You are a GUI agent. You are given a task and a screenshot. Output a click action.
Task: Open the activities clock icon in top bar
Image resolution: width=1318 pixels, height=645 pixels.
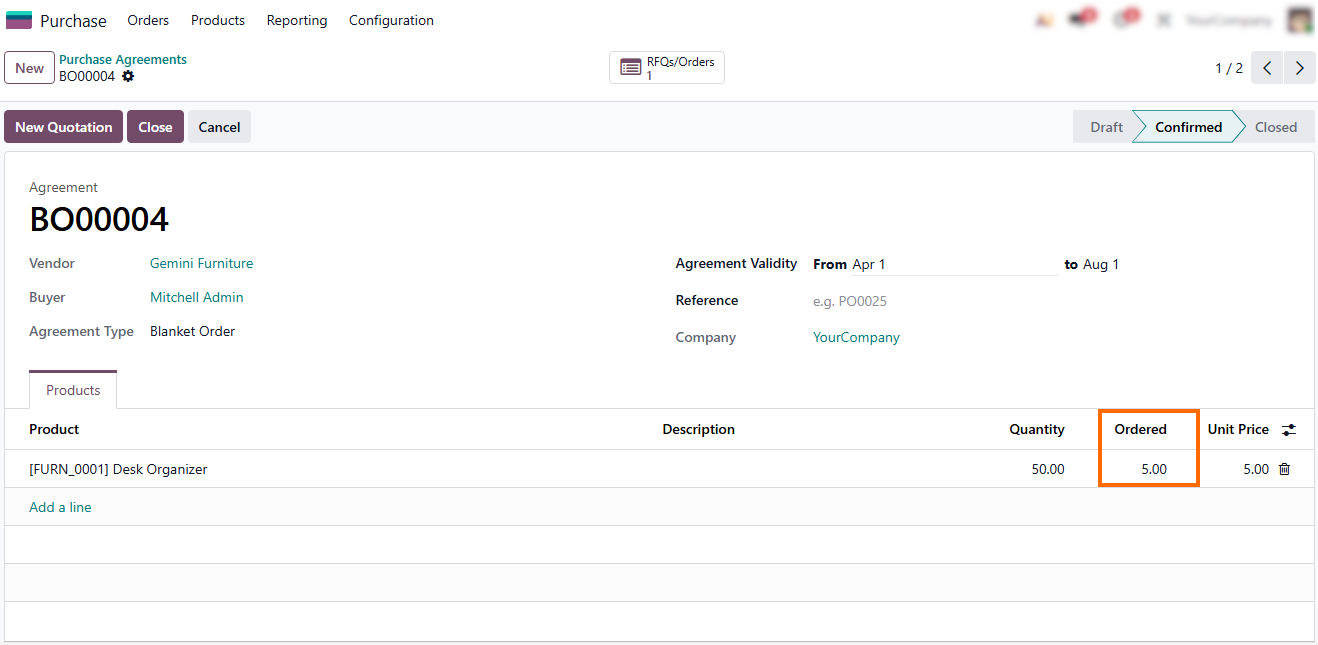click(x=1122, y=20)
